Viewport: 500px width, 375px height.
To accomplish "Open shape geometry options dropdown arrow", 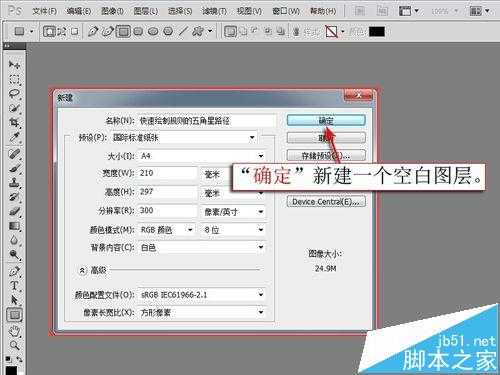I will (210, 31).
